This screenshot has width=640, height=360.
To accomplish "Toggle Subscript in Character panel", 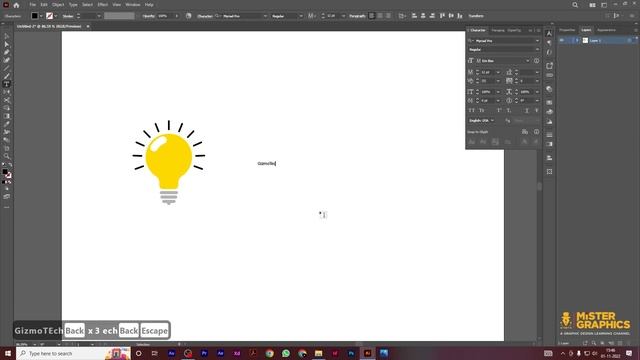I will point(509,111).
